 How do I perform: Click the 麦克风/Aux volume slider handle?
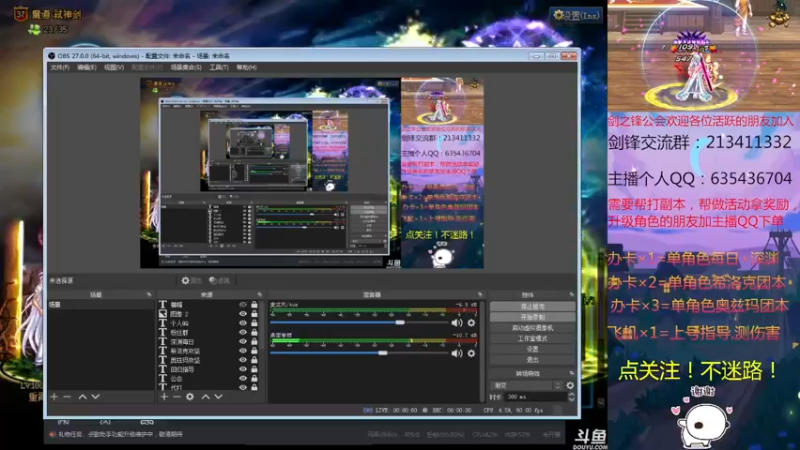[400, 322]
